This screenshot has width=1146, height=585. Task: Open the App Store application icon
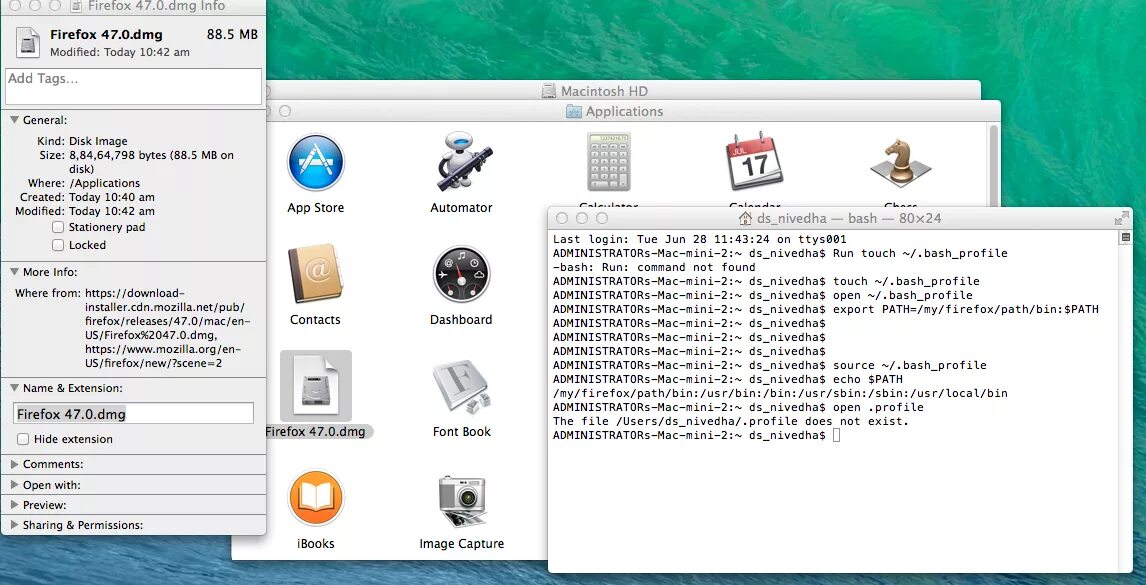tap(315, 162)
